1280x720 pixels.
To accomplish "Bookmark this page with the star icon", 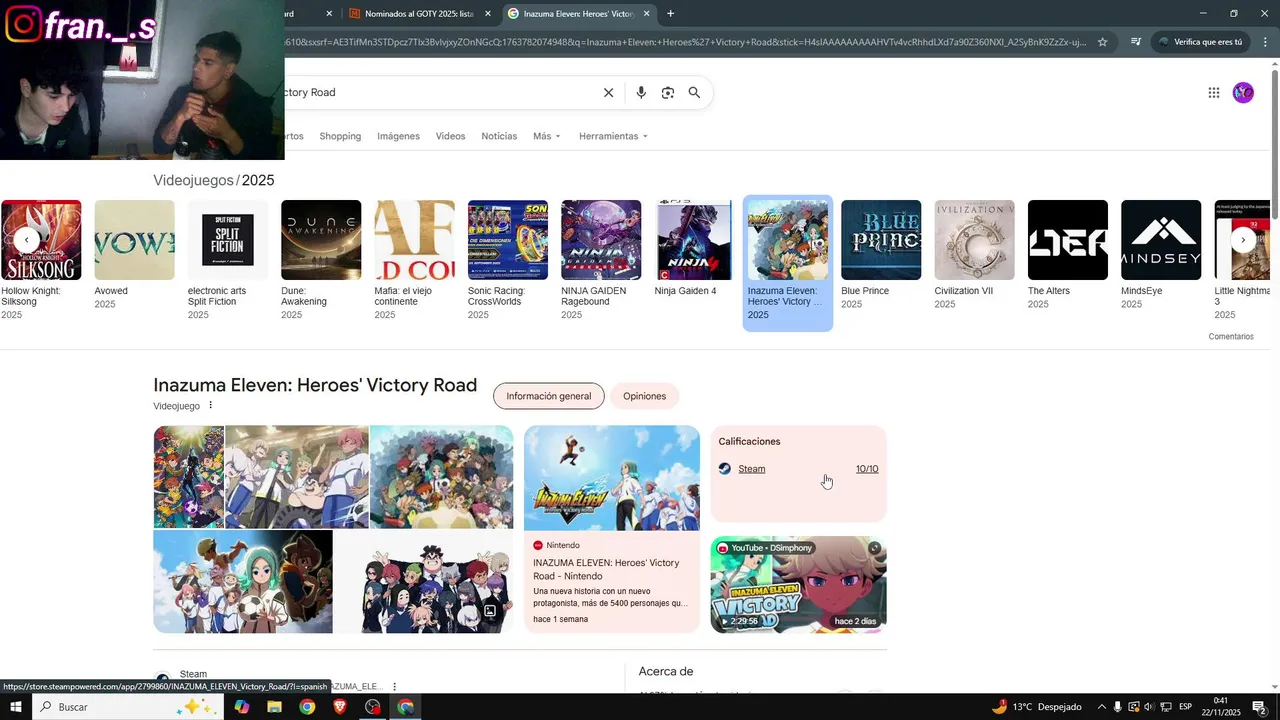I will point(1103,42).
